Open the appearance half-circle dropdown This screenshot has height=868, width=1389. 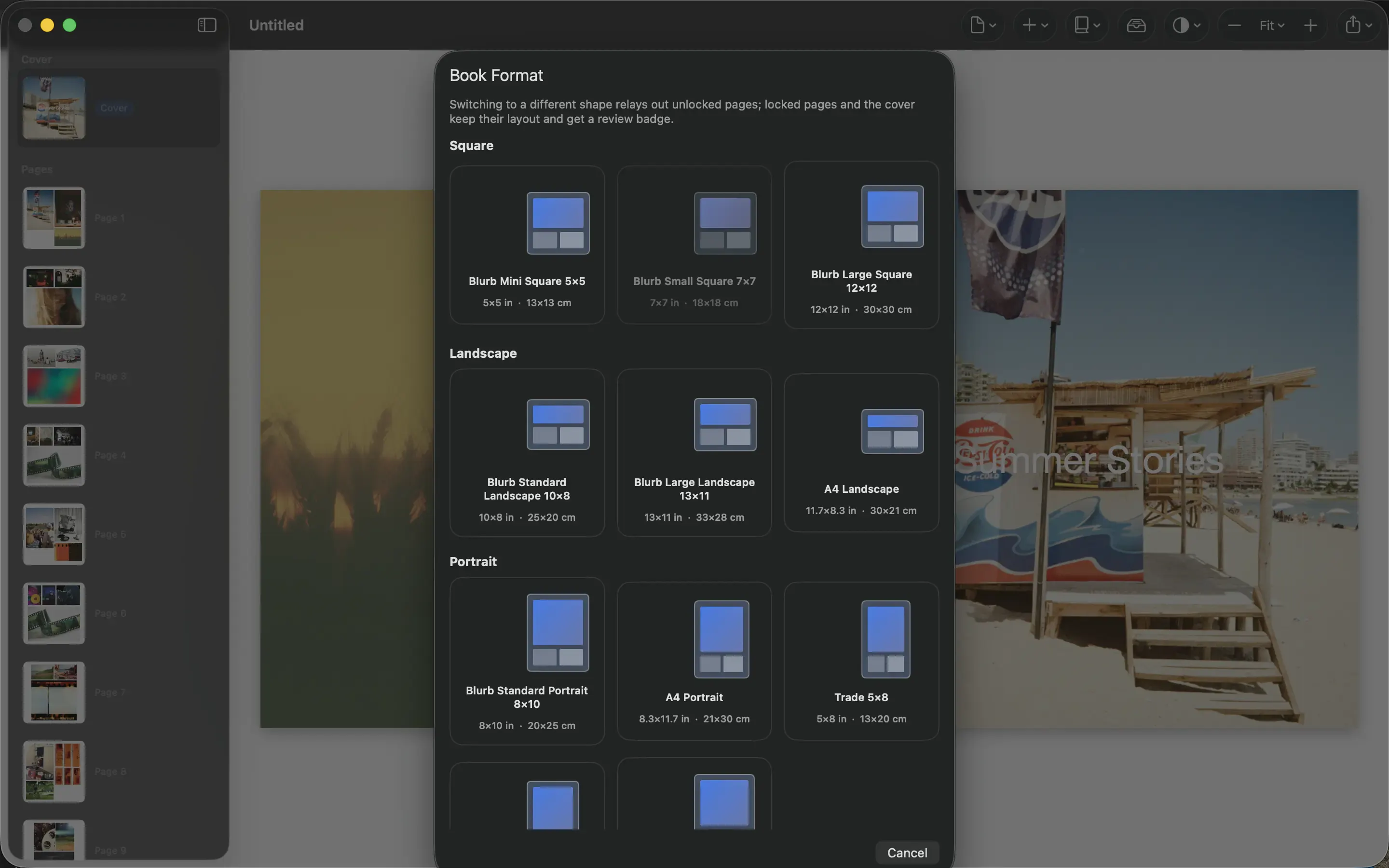point(1186,25)
